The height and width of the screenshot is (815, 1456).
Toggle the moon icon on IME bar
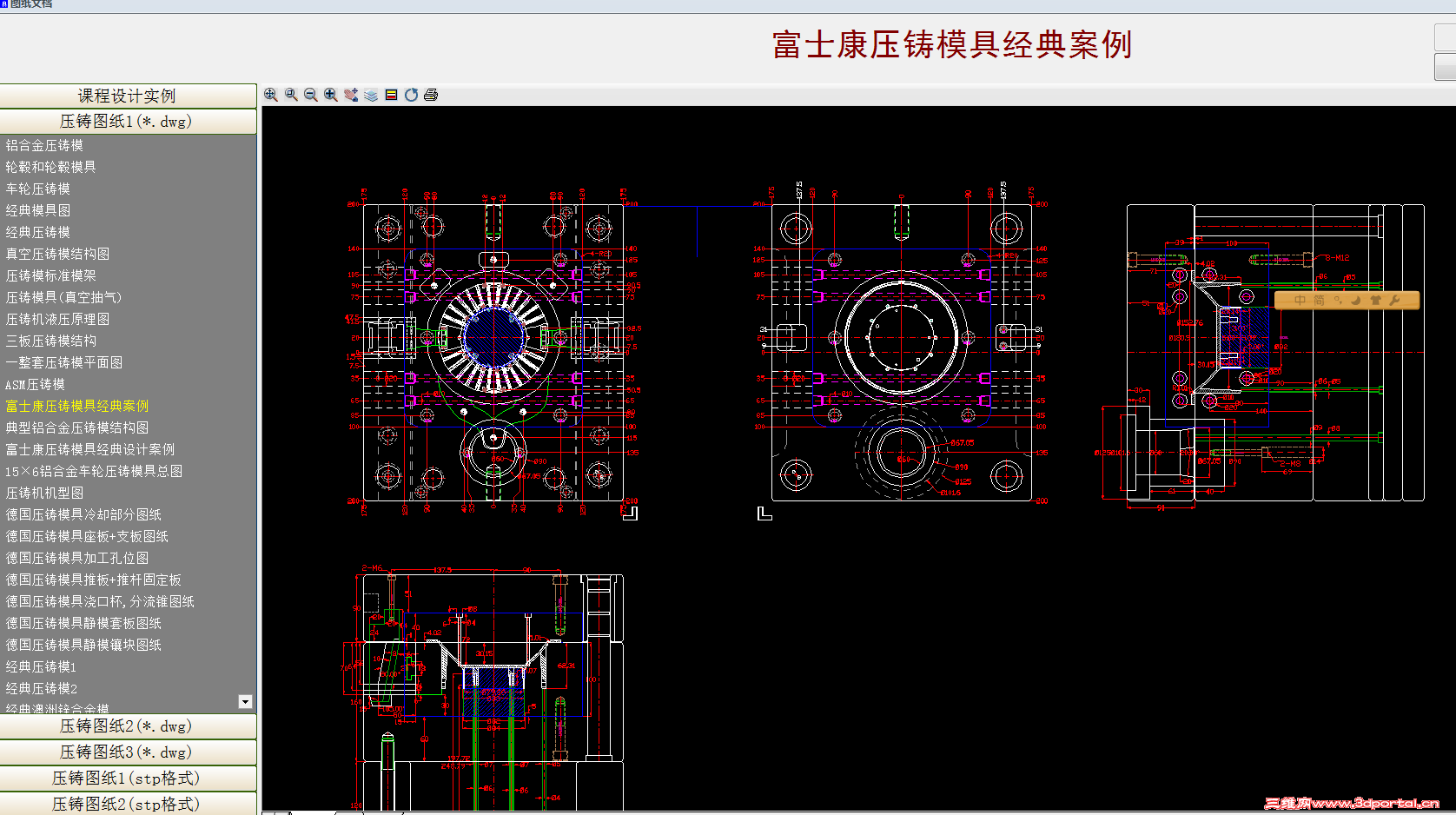[1356, 301]
